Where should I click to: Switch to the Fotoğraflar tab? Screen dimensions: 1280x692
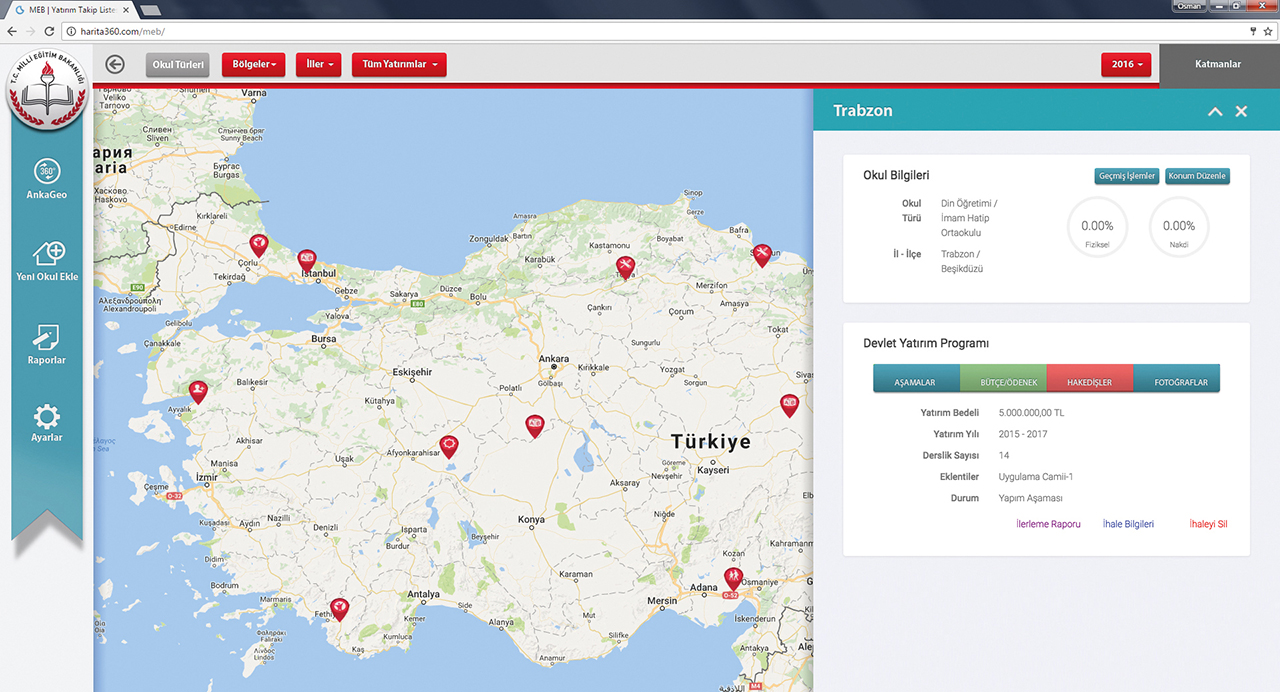[1180, 382]
